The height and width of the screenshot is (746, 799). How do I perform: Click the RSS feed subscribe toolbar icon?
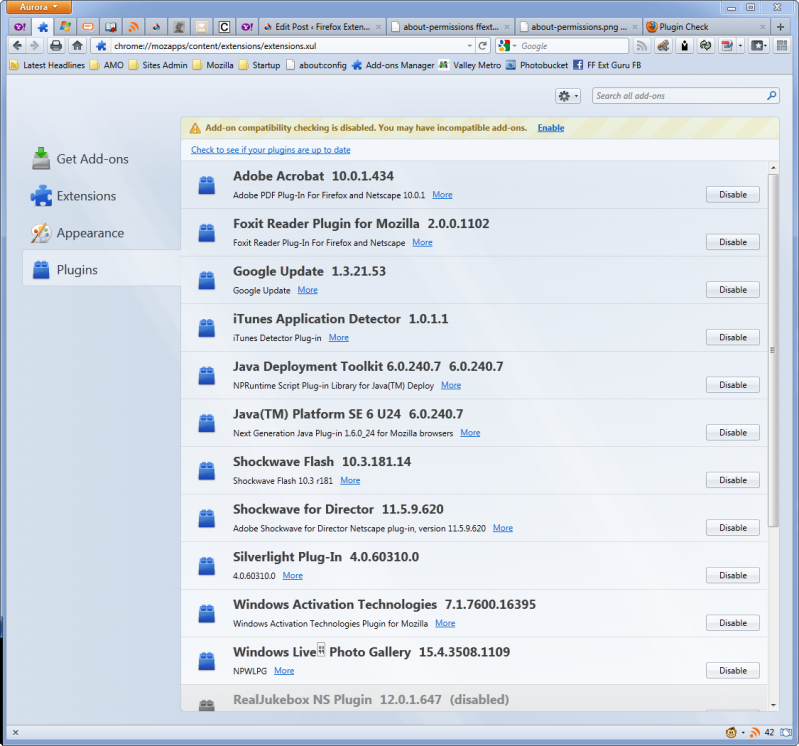click(642, 46)
